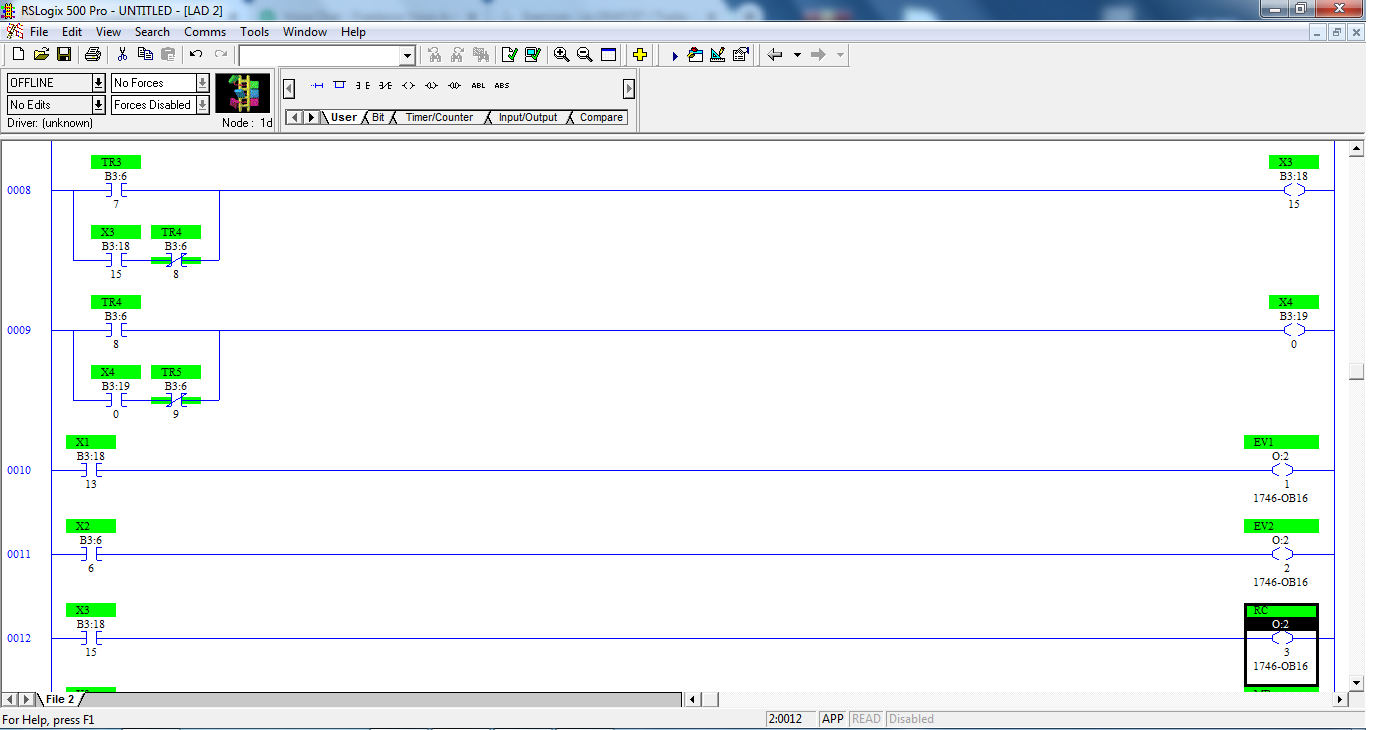The image size is (1376, 730).
Task: Select the Examine If Closed instruction icon
Action: coord(364,85)
